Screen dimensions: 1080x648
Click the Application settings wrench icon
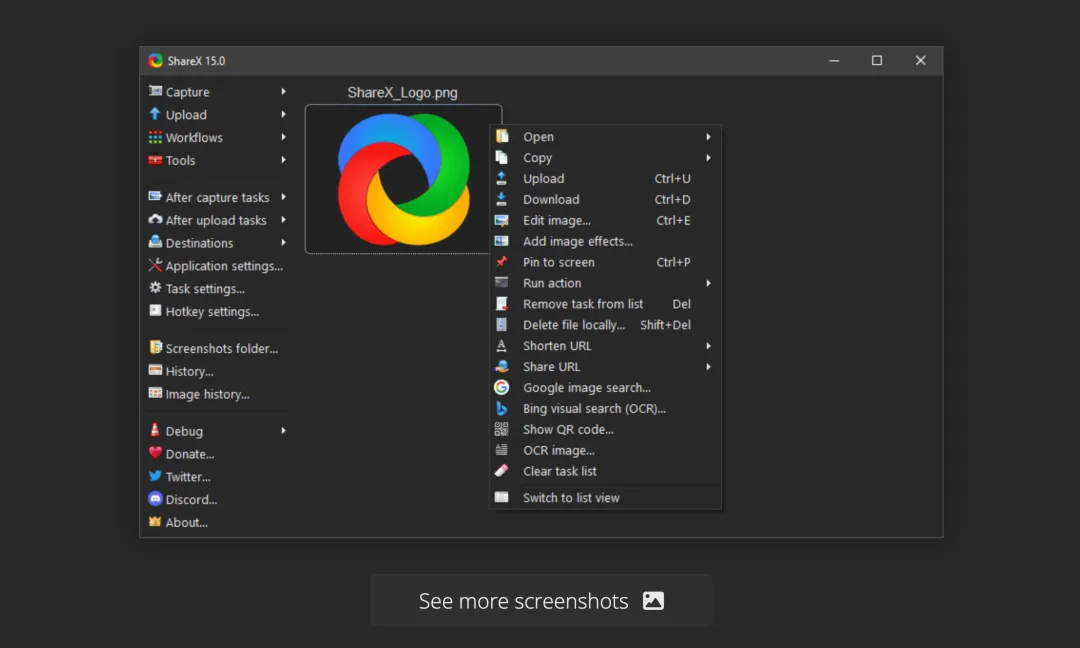pyautogui.click(x=155, y=265)
